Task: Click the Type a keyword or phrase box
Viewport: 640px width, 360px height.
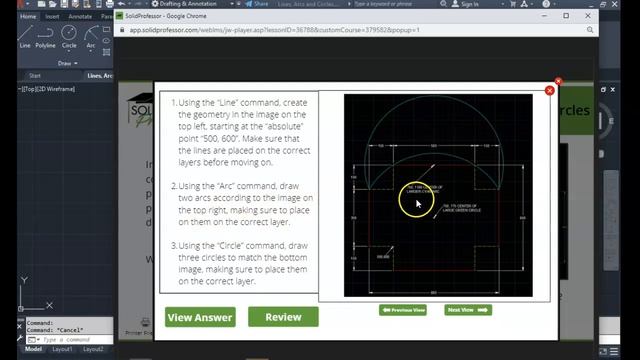Action: pos(383,4)
